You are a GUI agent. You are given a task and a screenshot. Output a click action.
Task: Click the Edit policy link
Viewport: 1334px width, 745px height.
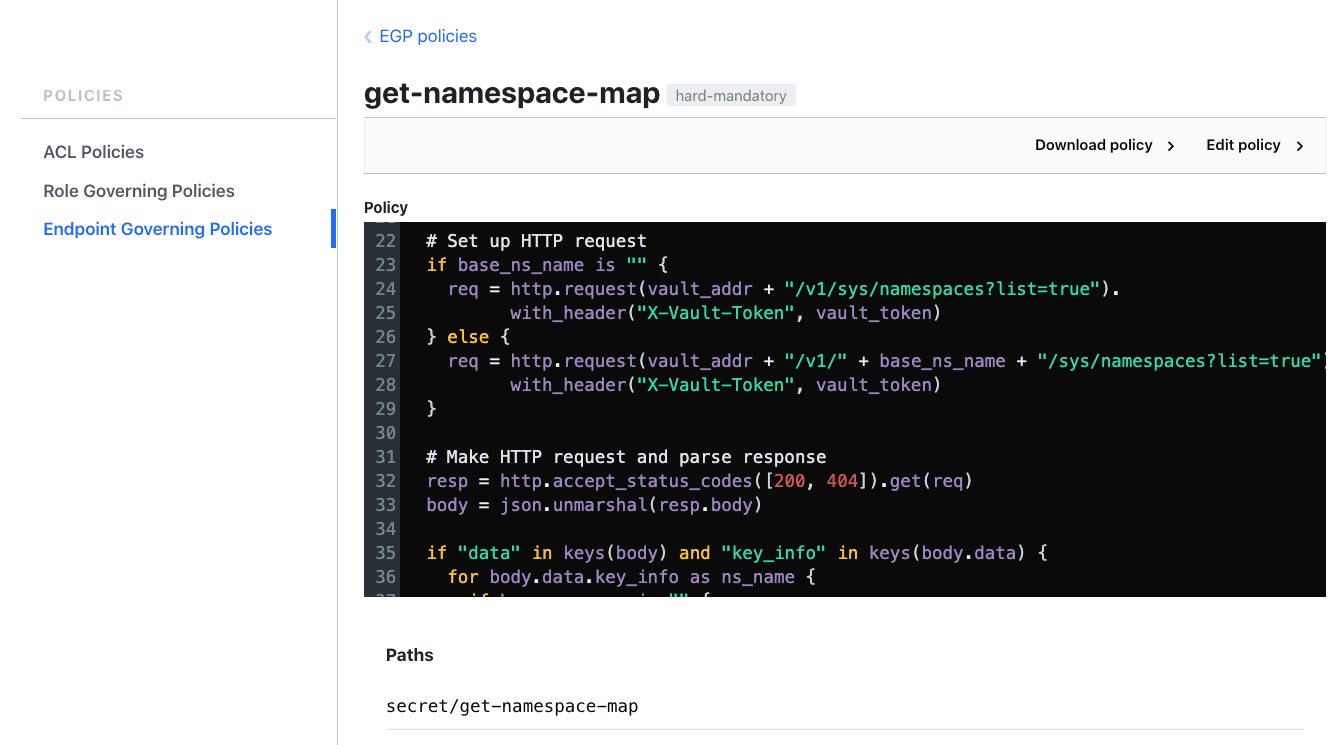pyautogui.click(x=1243, y=145)
